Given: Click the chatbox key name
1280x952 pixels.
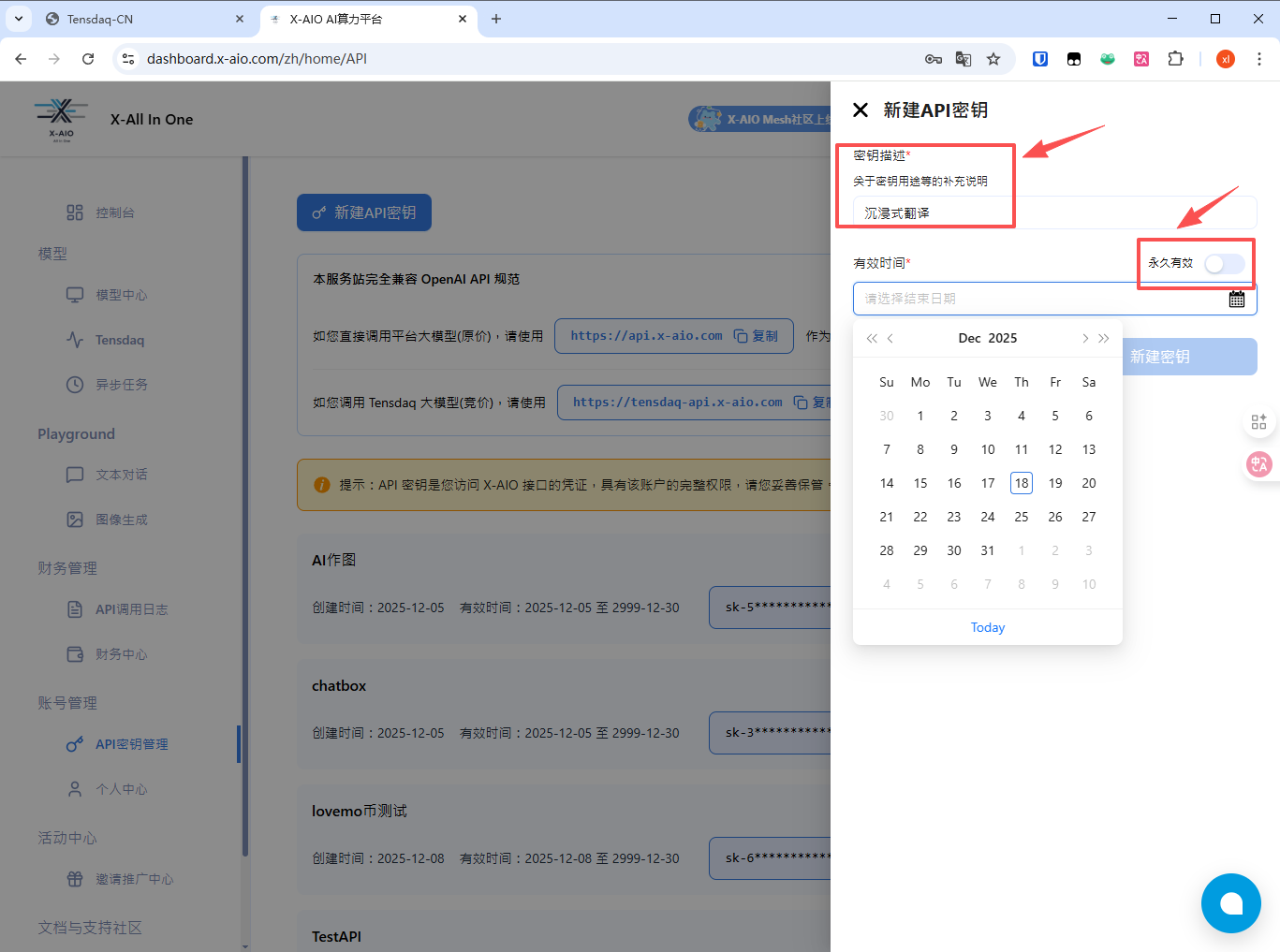Looking at the screenshot, I should pyautogui.click(x=339, y=686).
